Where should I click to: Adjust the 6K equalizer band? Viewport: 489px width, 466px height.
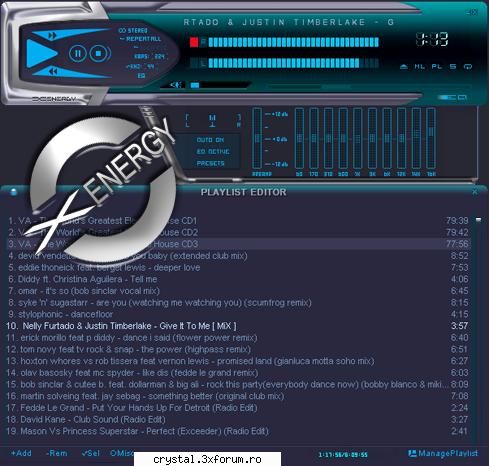click(387, 138)
